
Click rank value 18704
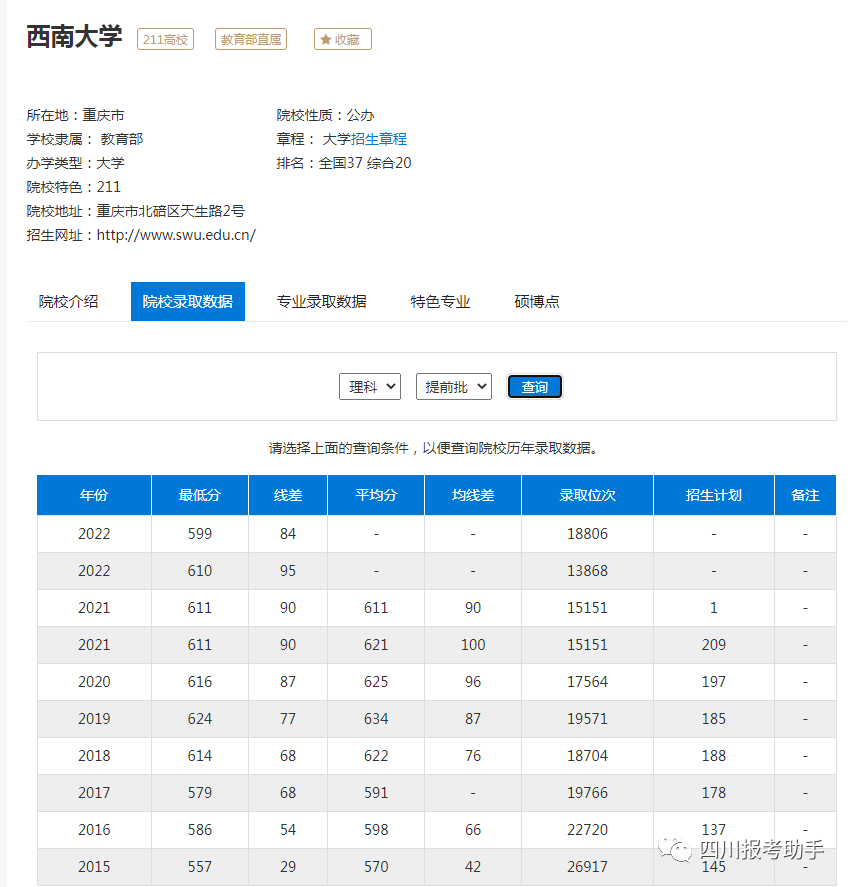point(587,756)
